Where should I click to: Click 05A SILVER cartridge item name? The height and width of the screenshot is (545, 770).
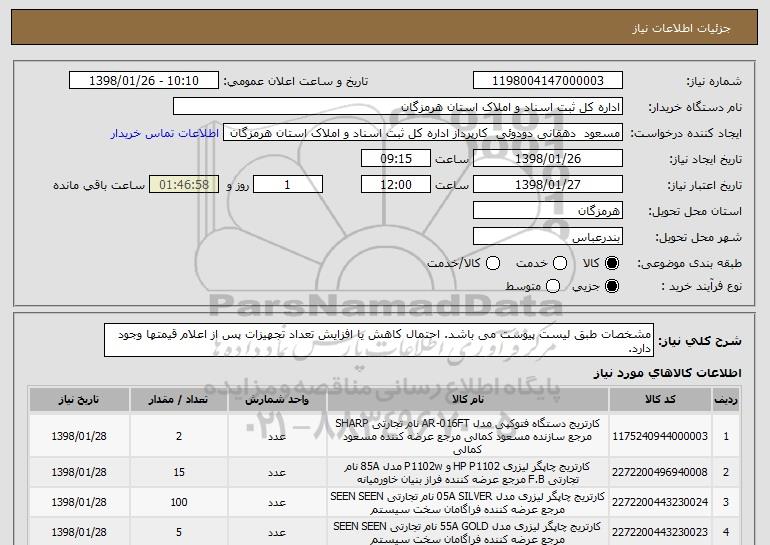coord(468,502)
